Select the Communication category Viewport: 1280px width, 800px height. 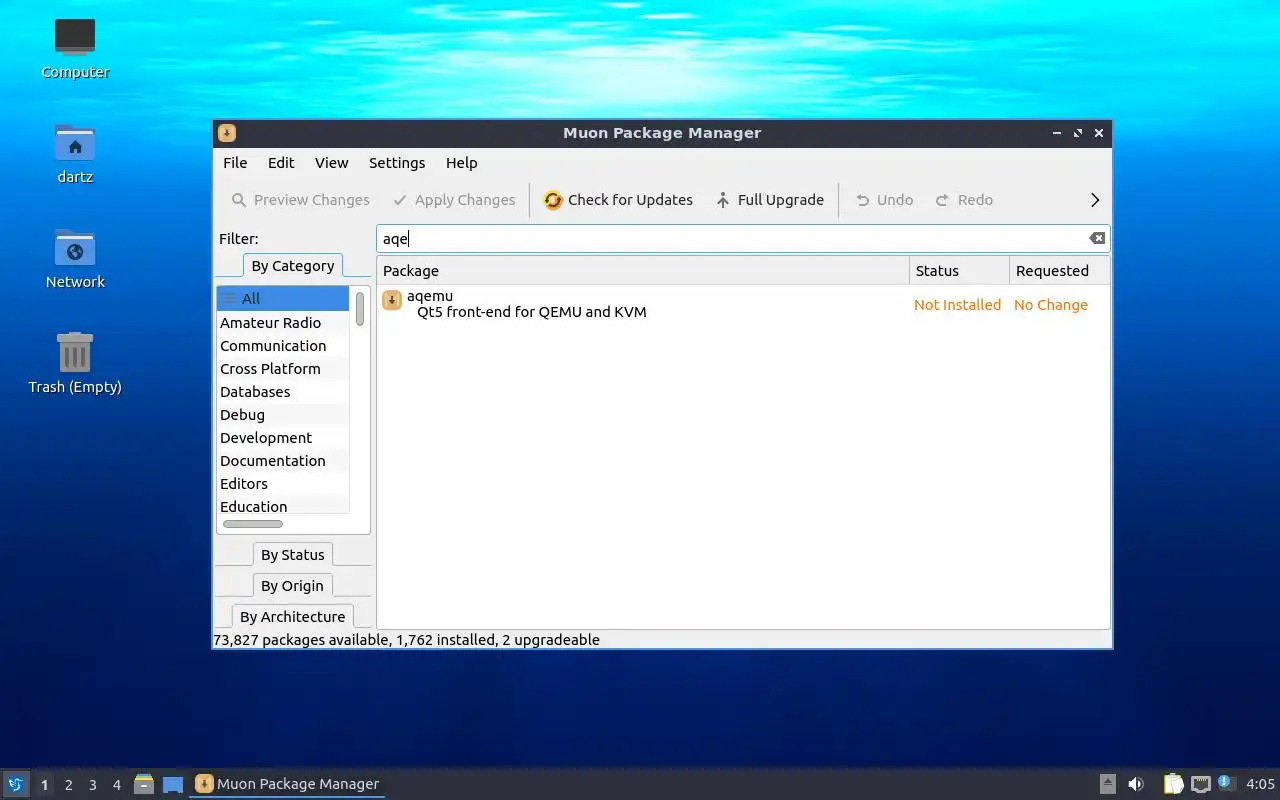pos(283,346)
